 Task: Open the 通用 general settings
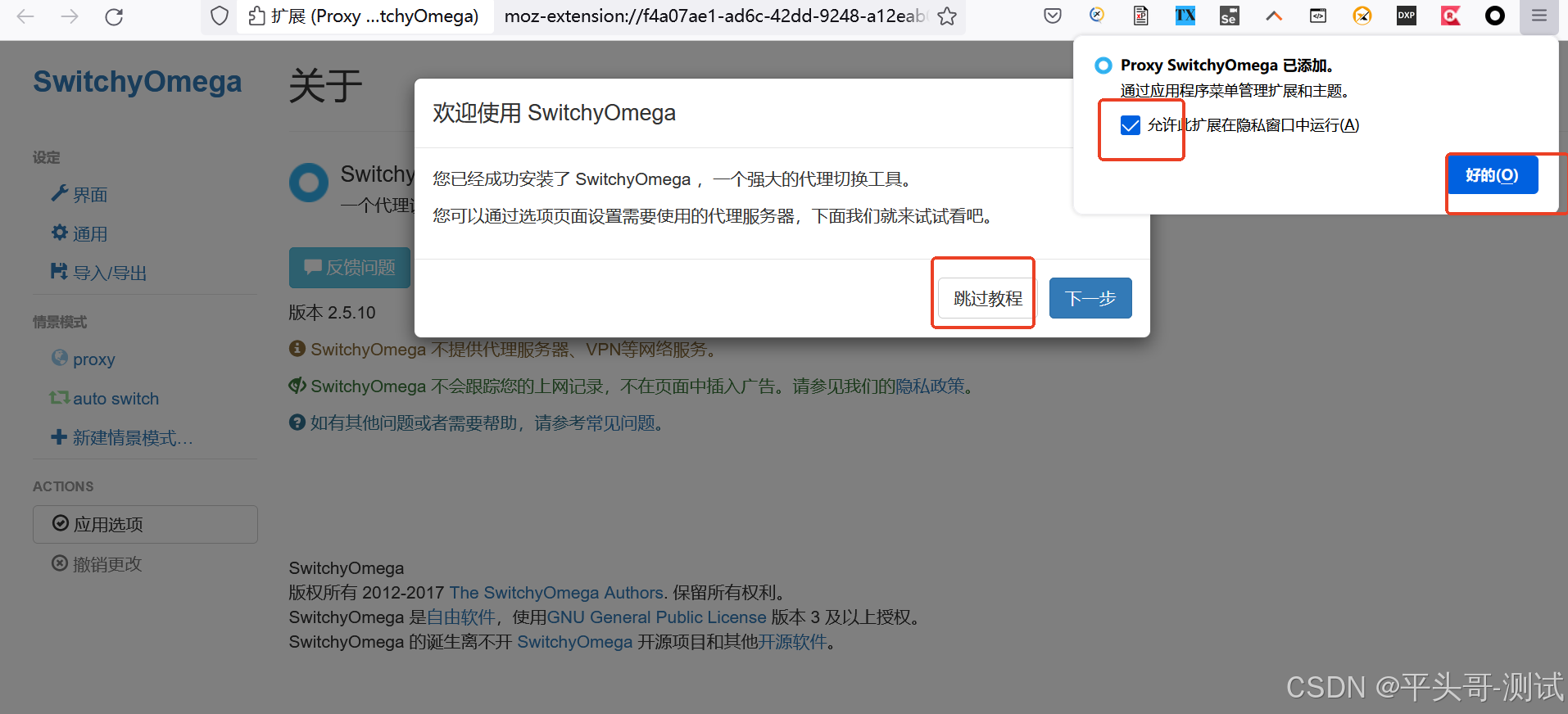pos(79,234)
